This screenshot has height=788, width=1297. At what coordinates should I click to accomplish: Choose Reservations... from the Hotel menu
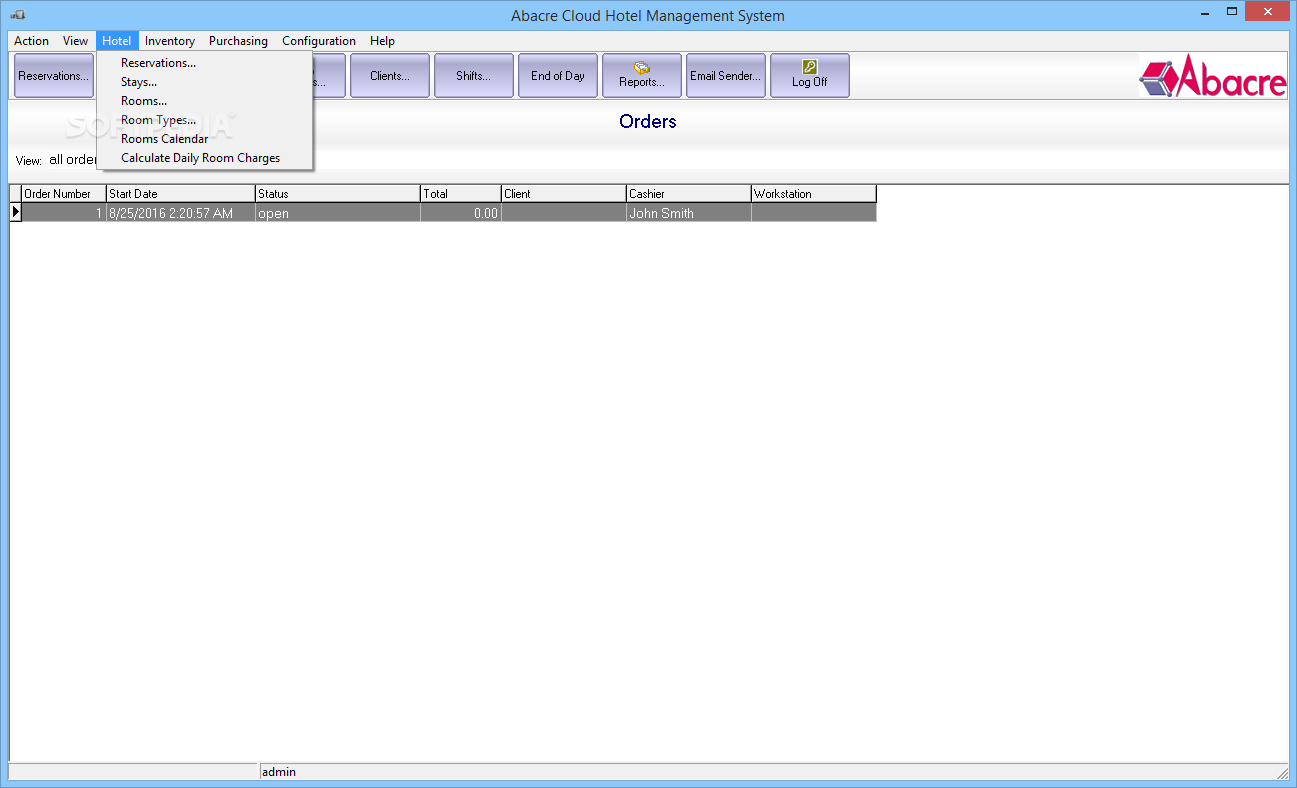coord(205,63)
